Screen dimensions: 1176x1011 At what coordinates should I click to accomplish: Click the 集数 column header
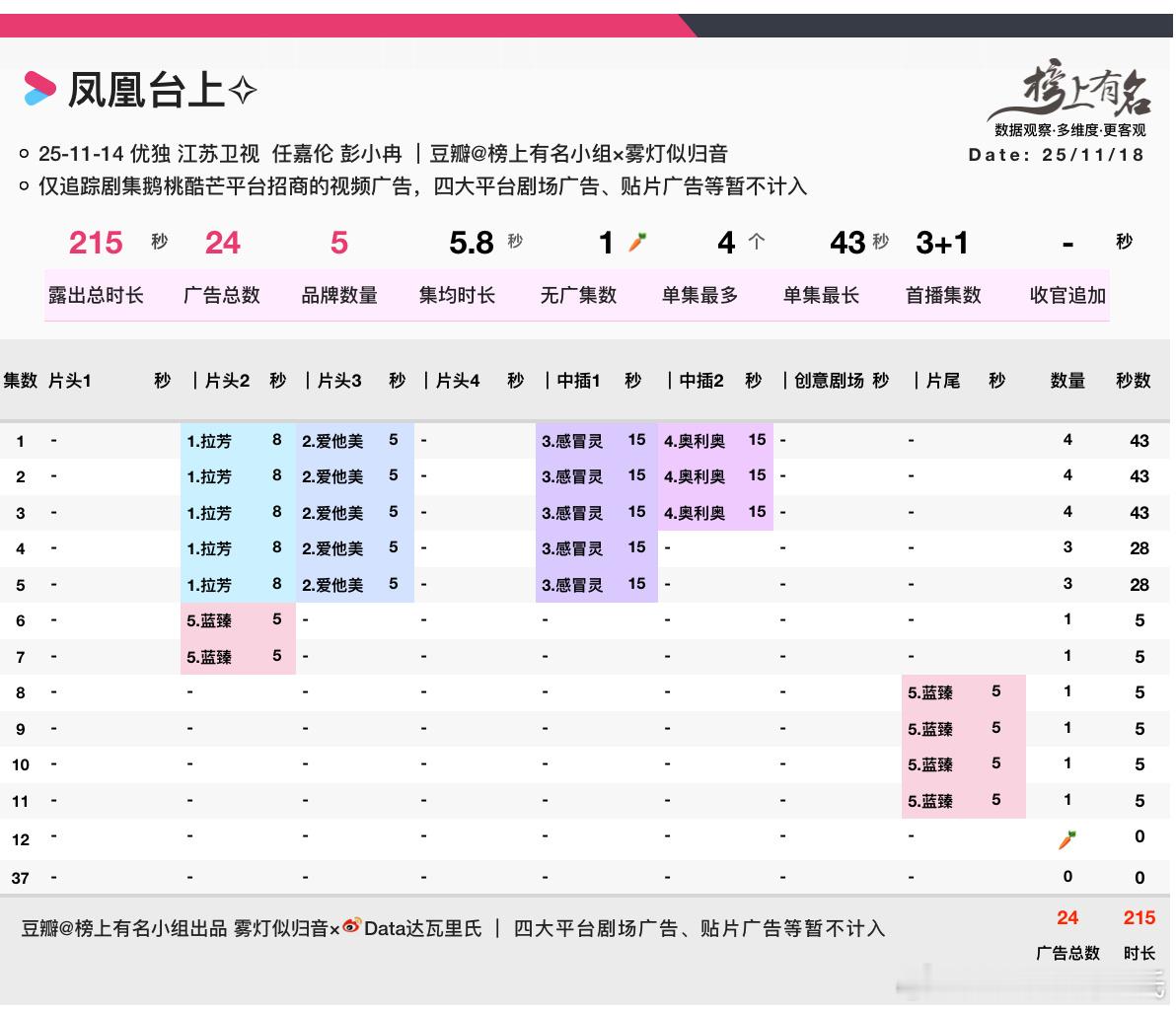21,381
